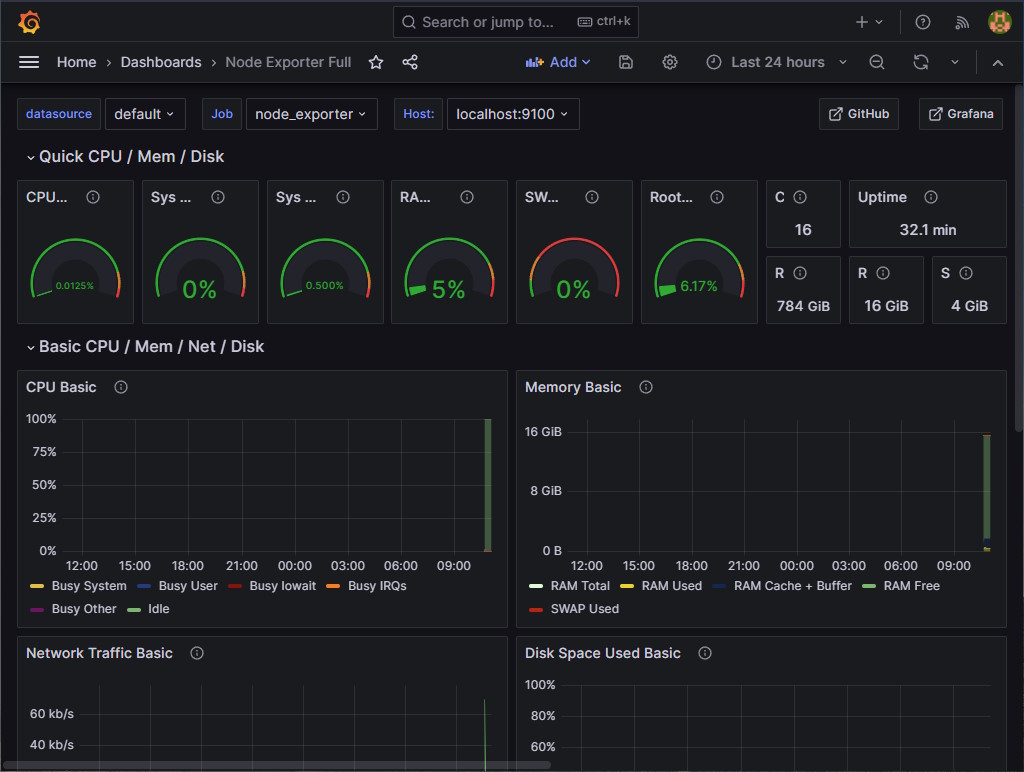Viewport: 1024px width, 772px height.
Task: Click the Grafana button next to GitHub
Action: (x=960, y=113)
